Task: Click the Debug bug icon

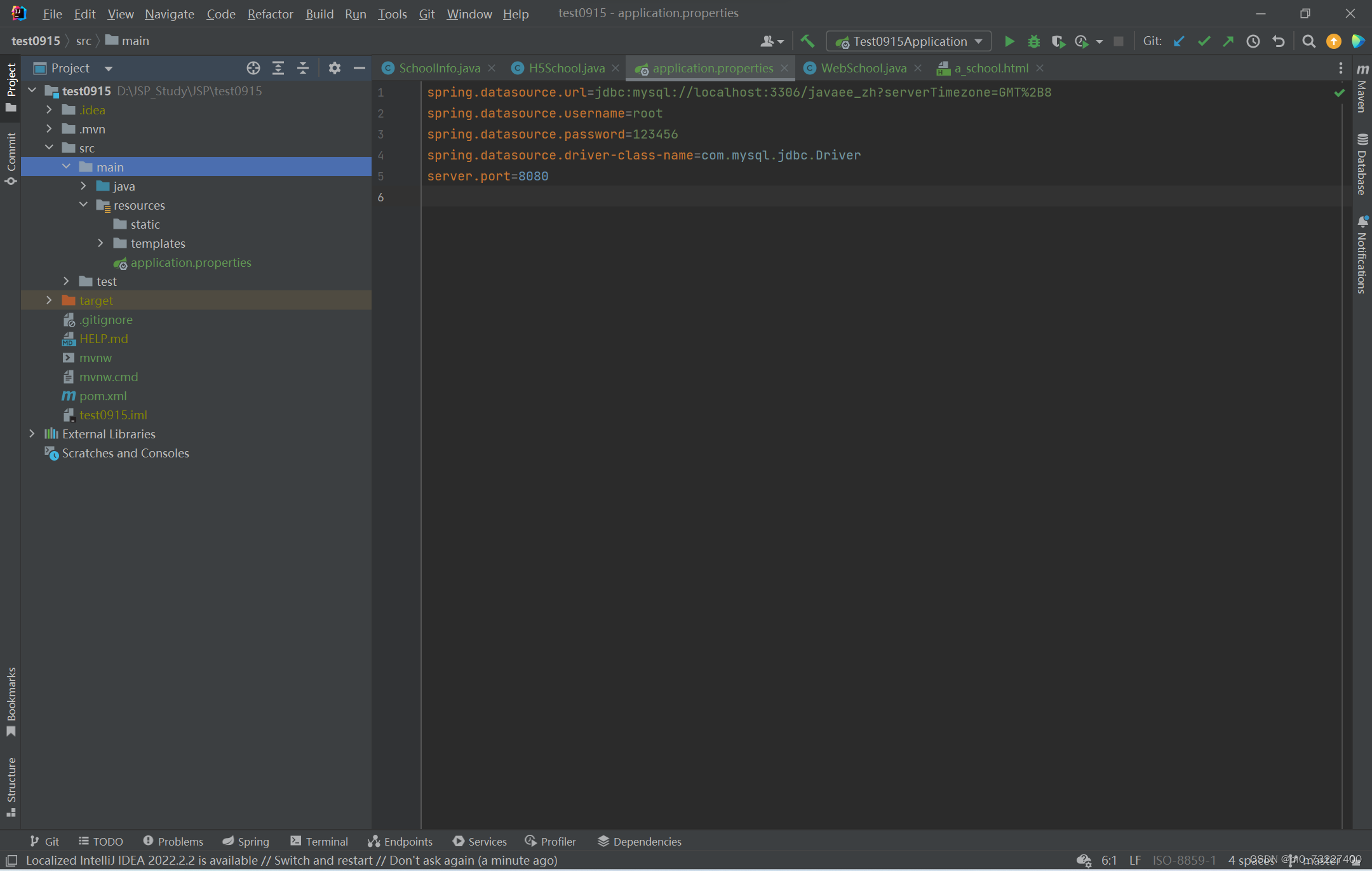Action: point(1033,41)
